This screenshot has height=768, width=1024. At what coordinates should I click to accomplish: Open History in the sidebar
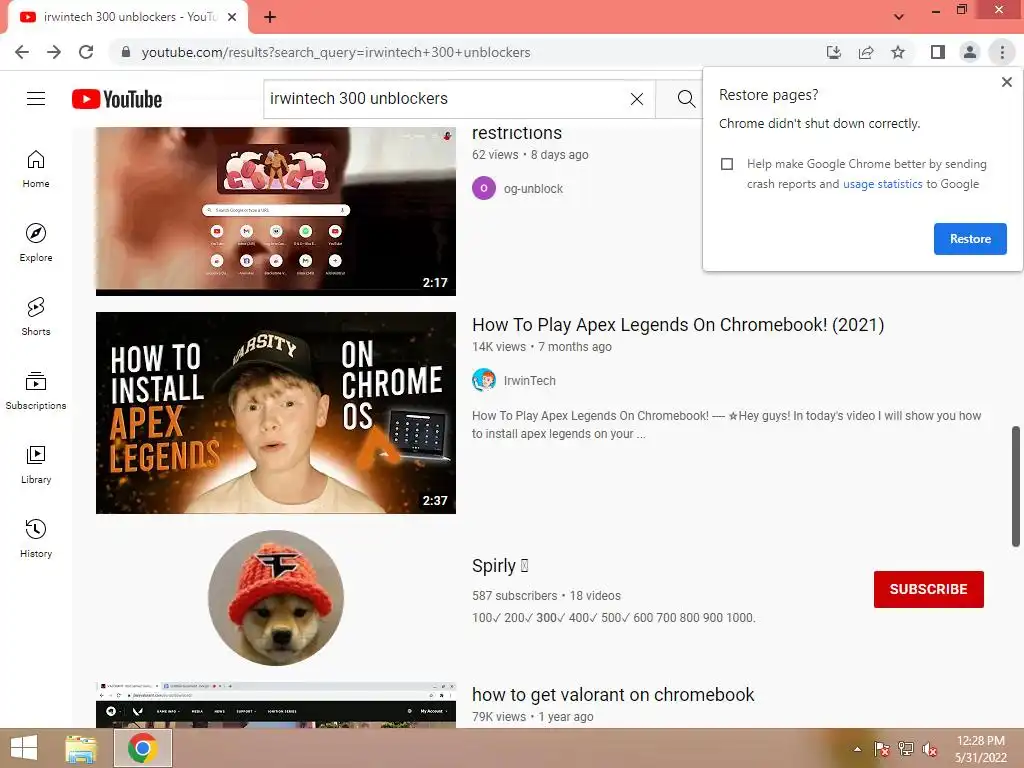click(36, 537)
